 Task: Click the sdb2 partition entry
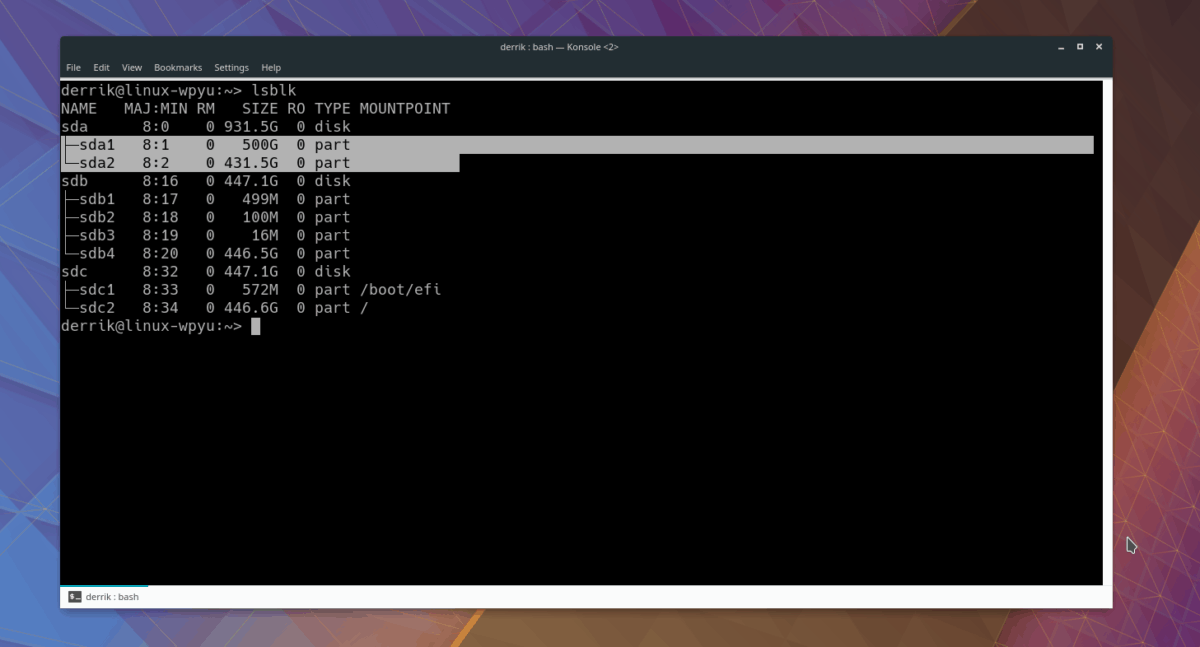click(x=97, y=217)
